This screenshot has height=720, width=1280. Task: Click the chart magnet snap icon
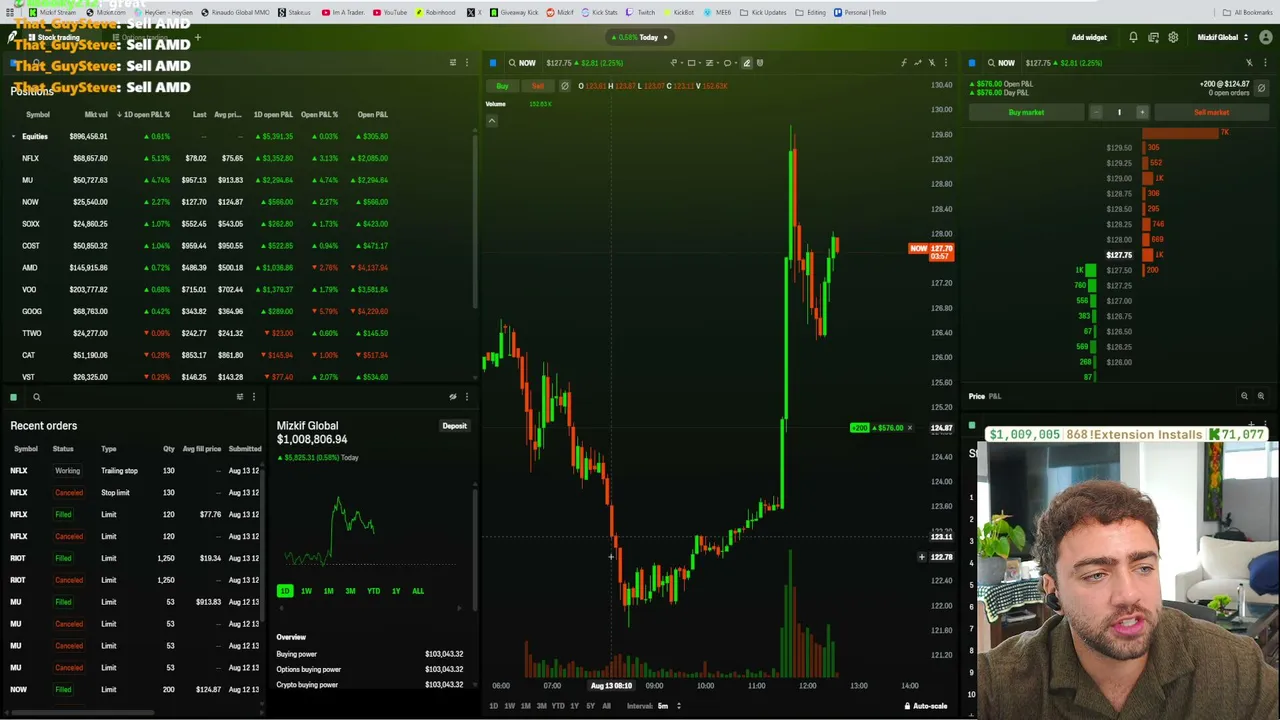point(760,63)
